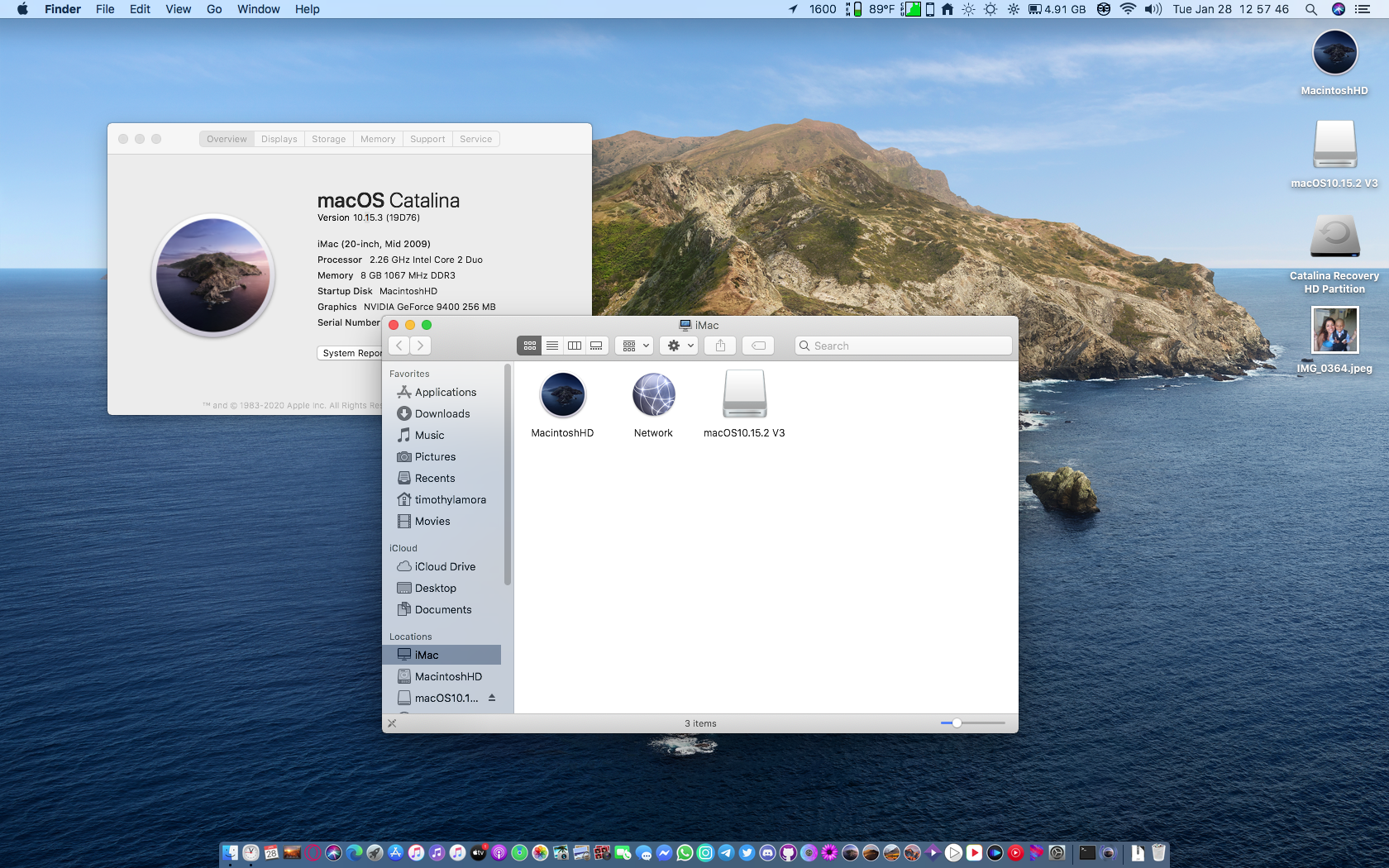Image resolution: width=1389 pixels, height=868 pixels.
Task: Open Telegram from the Dock
Action: pyautogui.click(x=726, y=853)
